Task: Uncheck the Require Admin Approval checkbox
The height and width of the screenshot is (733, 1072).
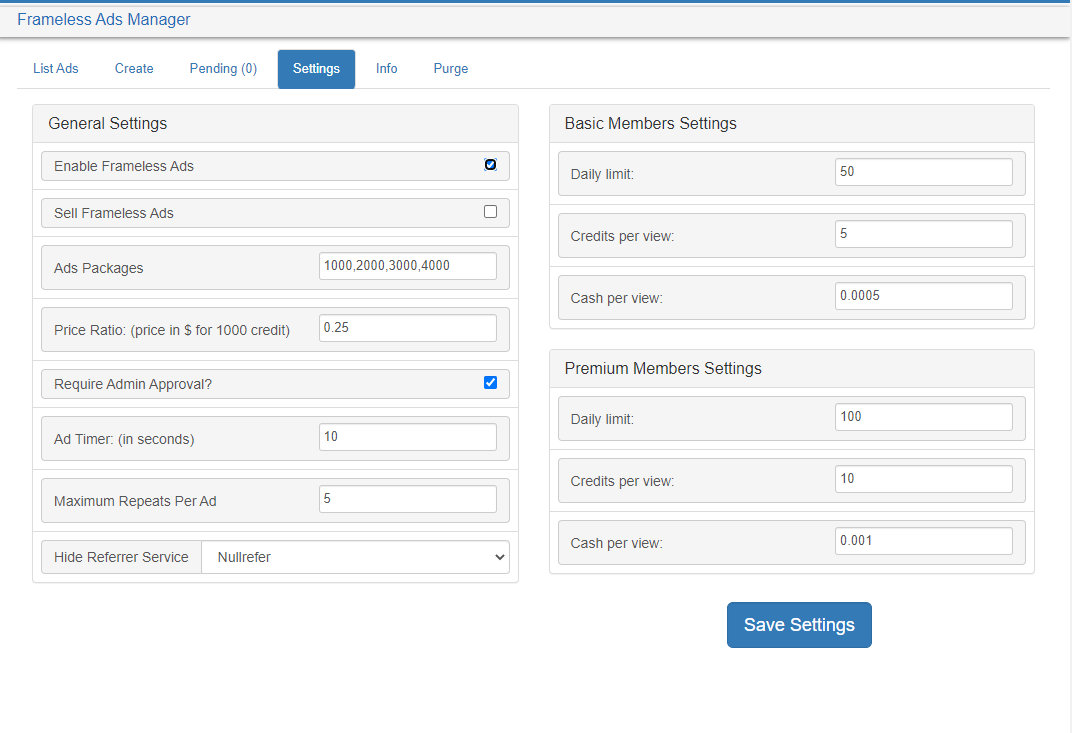Action: [490, 382]
